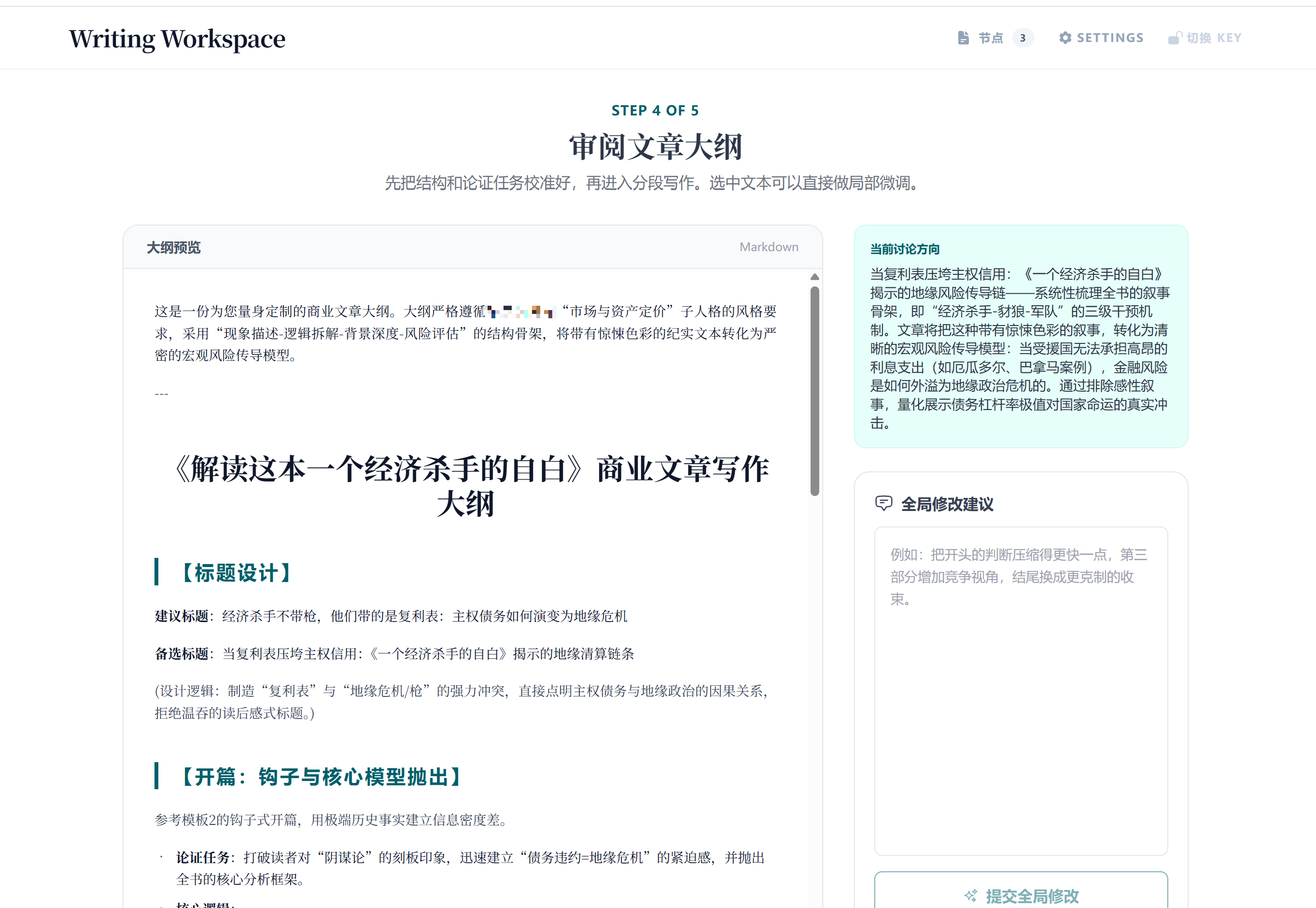This screenshot has width=1316, height=908.
Task: Click the 全局修改建议 panel heading
Action: pos(947,504)
